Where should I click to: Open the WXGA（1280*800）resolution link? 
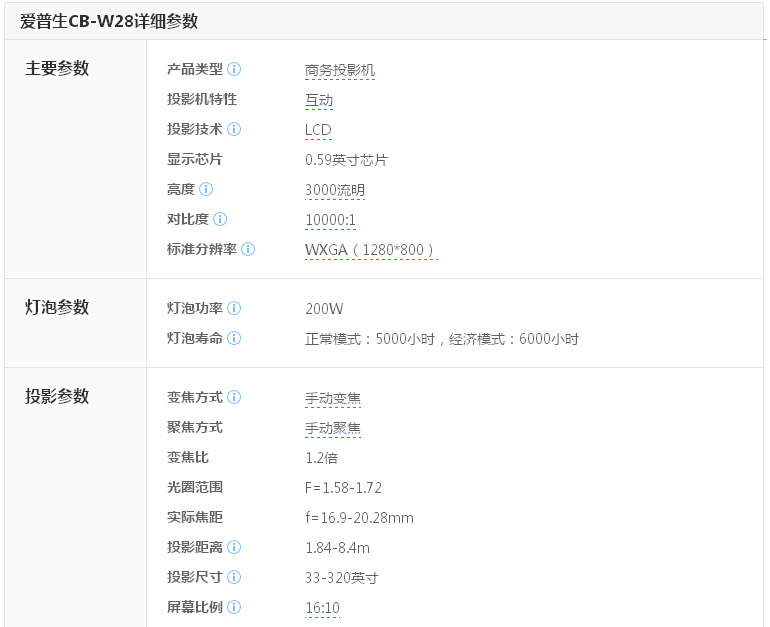[x=371, y=250]
